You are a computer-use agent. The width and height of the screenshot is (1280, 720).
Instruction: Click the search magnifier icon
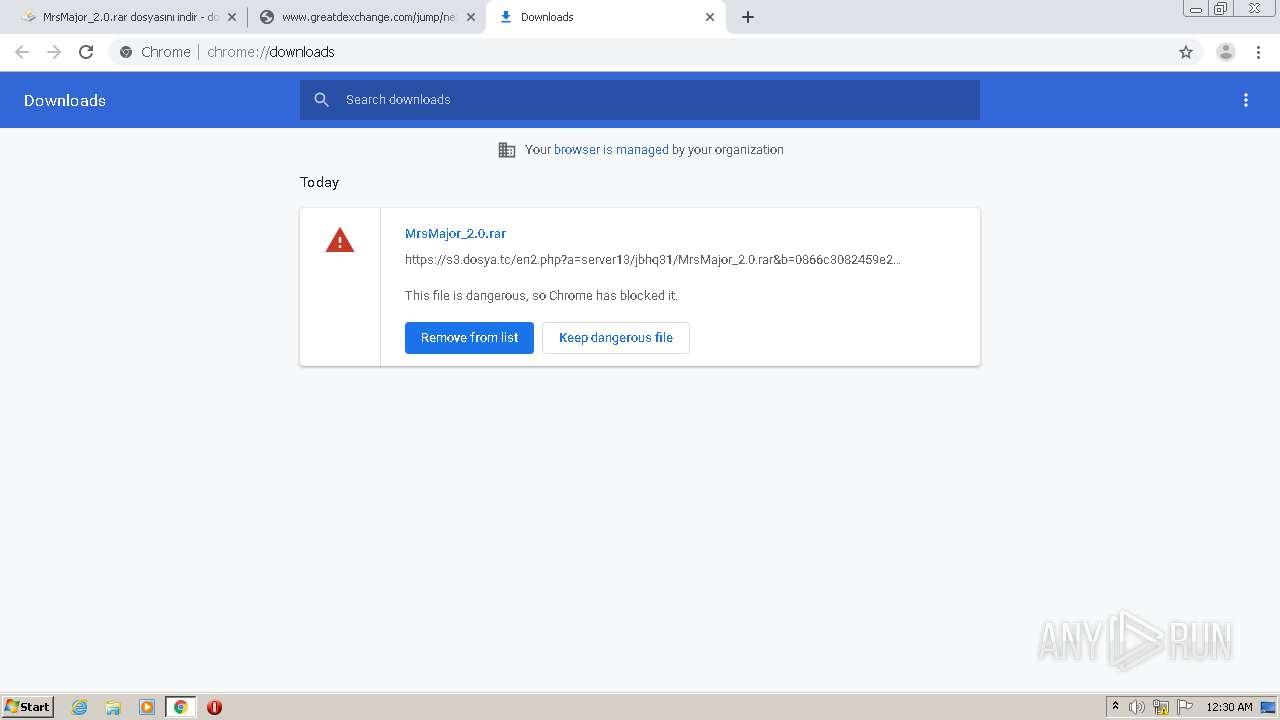[x=321, y=100]
